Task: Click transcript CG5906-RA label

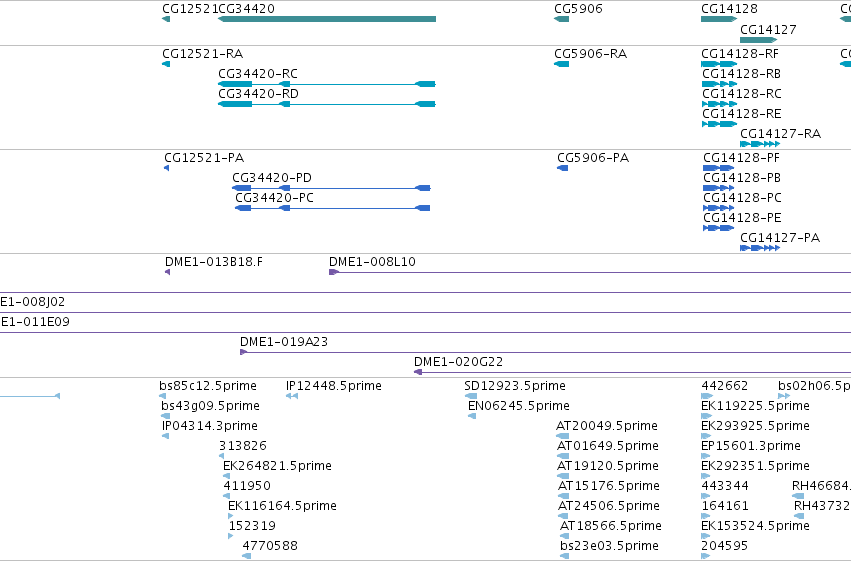Action: click(x=590, y=54)
